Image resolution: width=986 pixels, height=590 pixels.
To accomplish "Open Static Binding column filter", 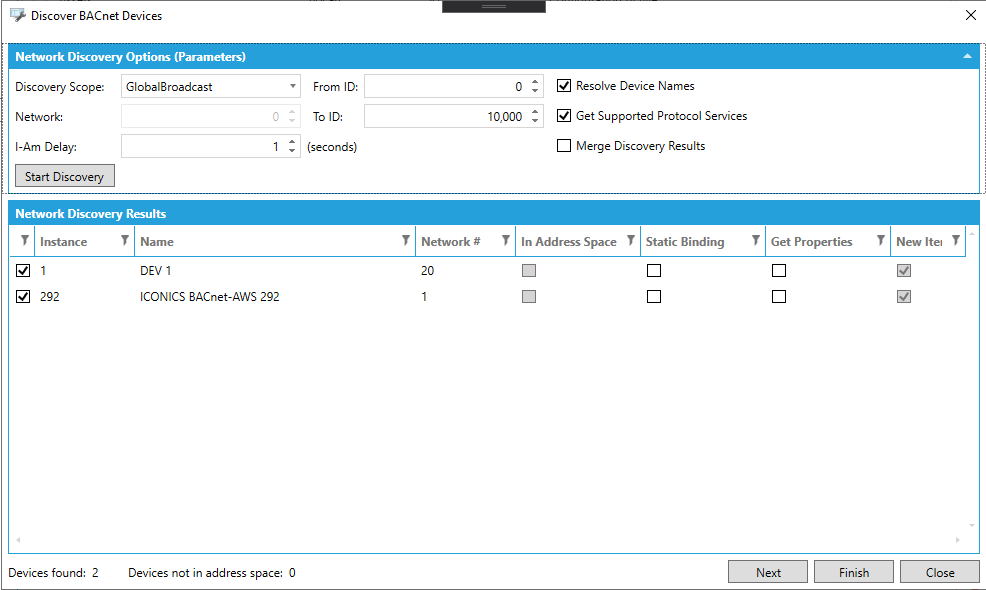I will 755,241.
